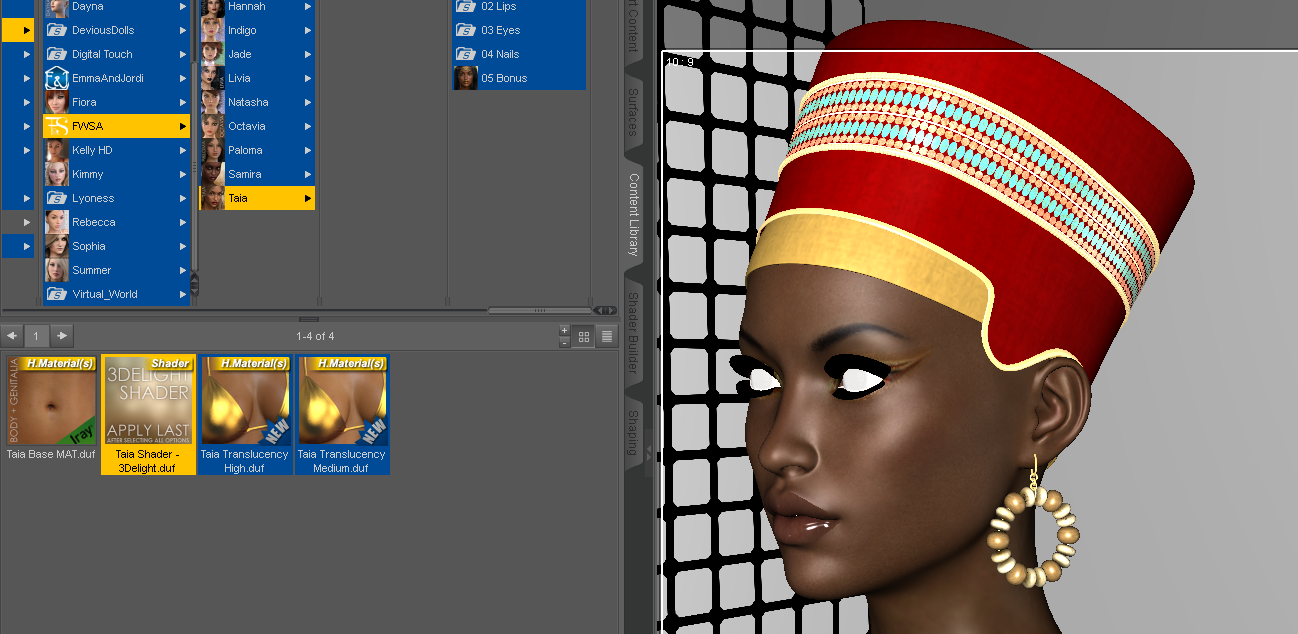Viewport: 1298px width, 634px height.
Task: Go to next results page arrow
Action: [62, 336]
